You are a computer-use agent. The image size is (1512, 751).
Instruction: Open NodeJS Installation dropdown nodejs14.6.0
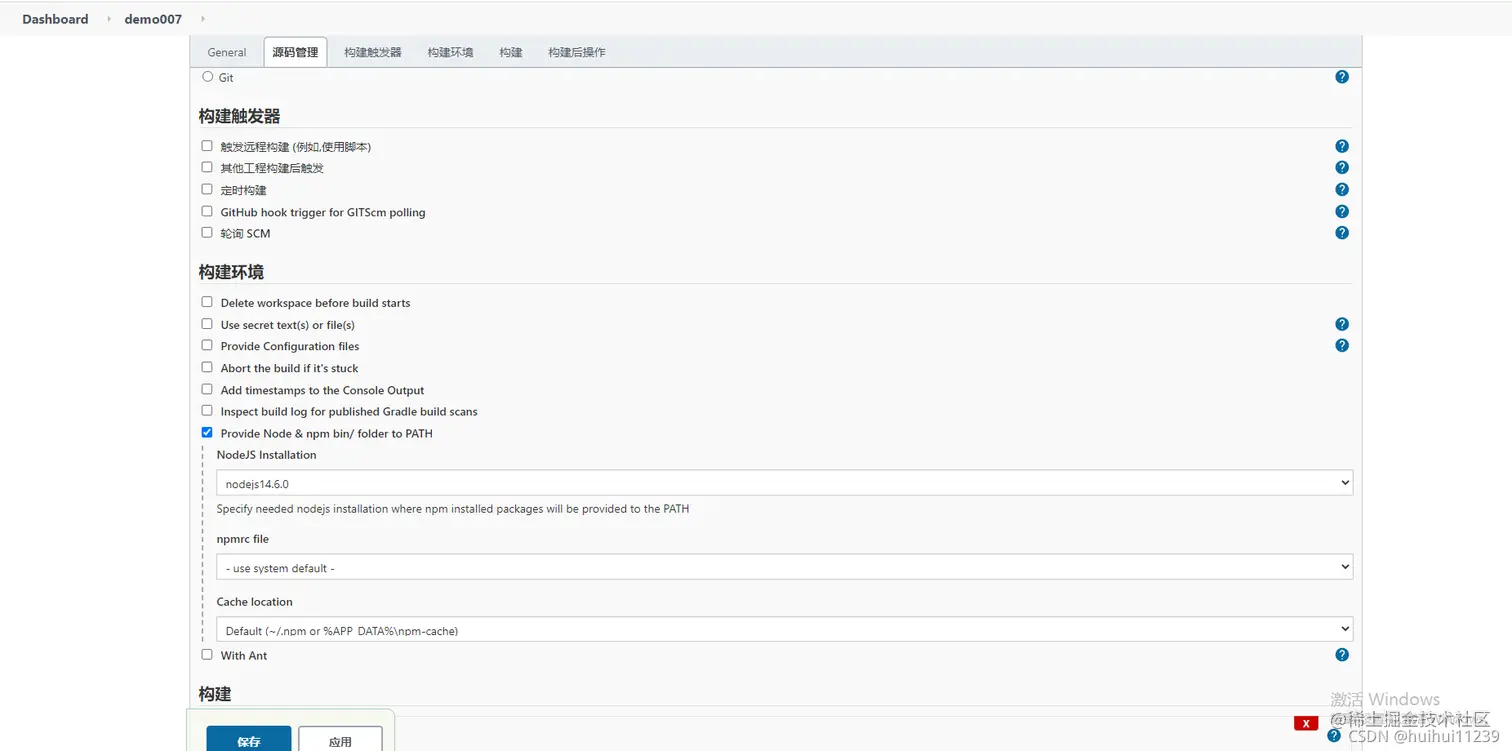coord(785,483)
